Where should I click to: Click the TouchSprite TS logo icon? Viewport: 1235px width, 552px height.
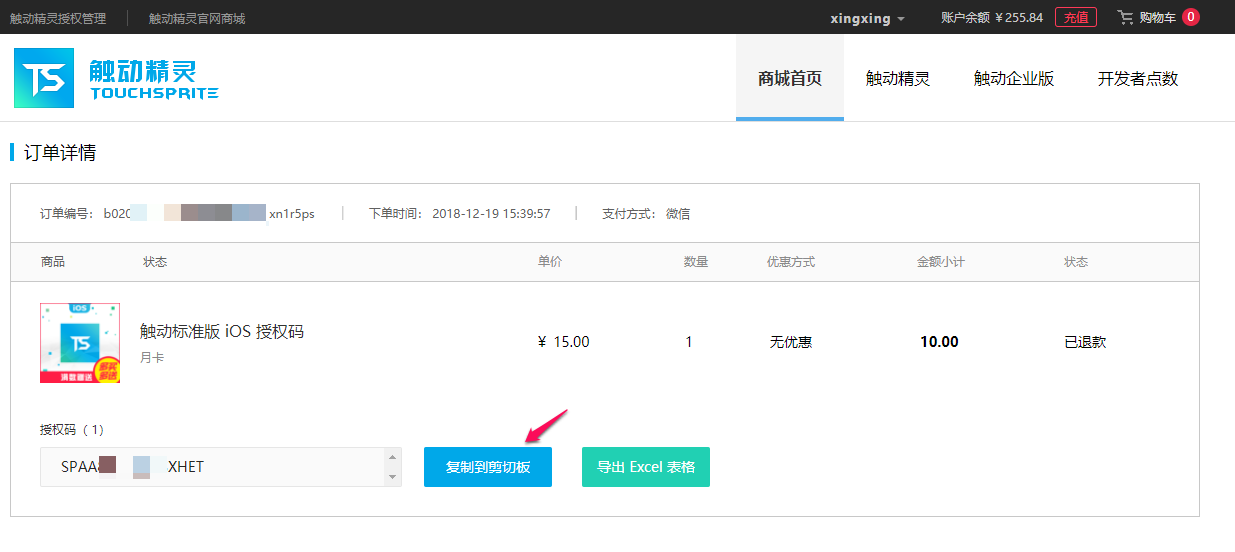coord(44,78)
